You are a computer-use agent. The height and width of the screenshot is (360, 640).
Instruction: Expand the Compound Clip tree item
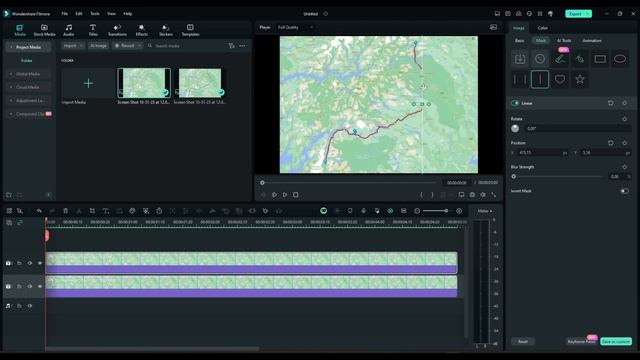(11, 114)
